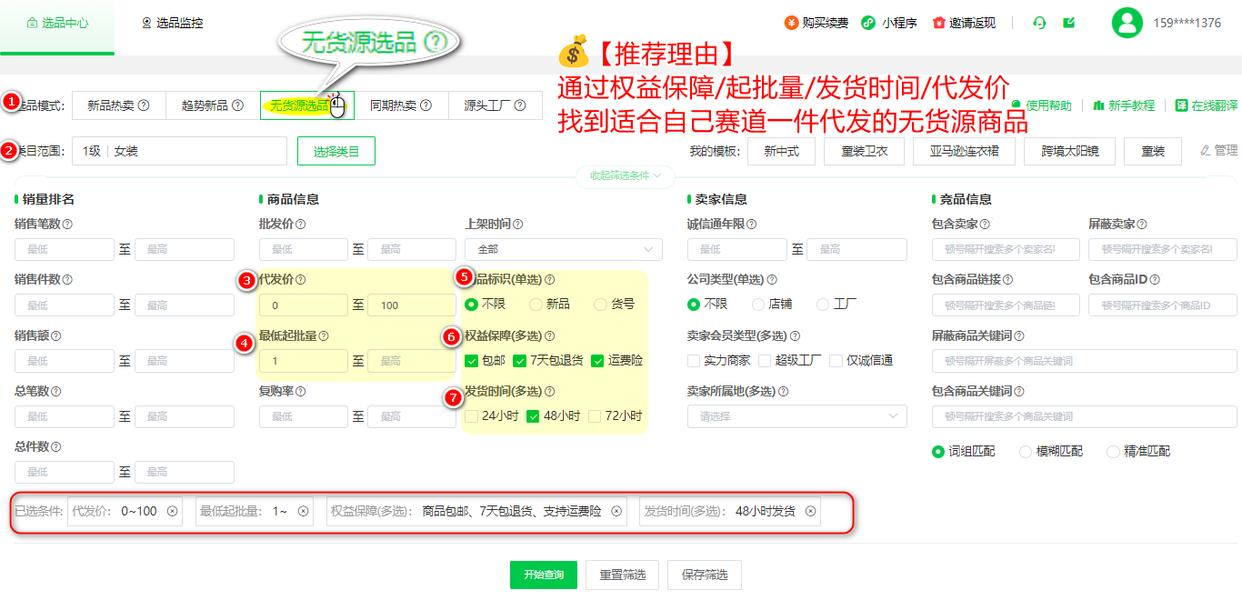Open 购买续费 link
Screen dimensions: 1242x600
pos(816,23)
